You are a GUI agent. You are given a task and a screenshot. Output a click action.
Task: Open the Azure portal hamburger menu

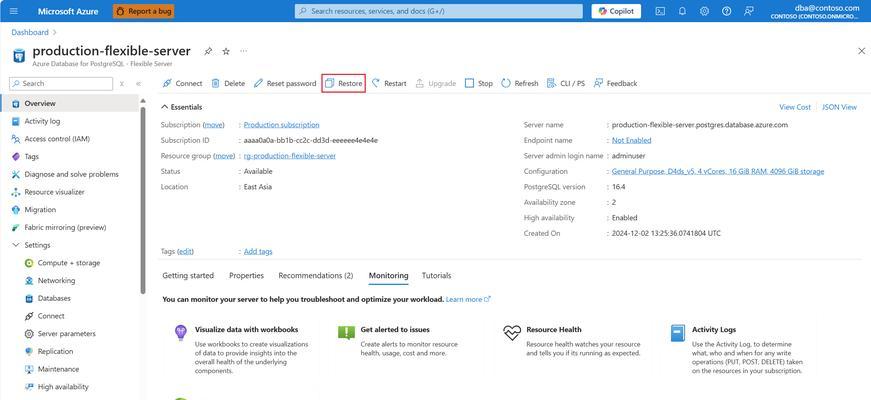[14, 11]
